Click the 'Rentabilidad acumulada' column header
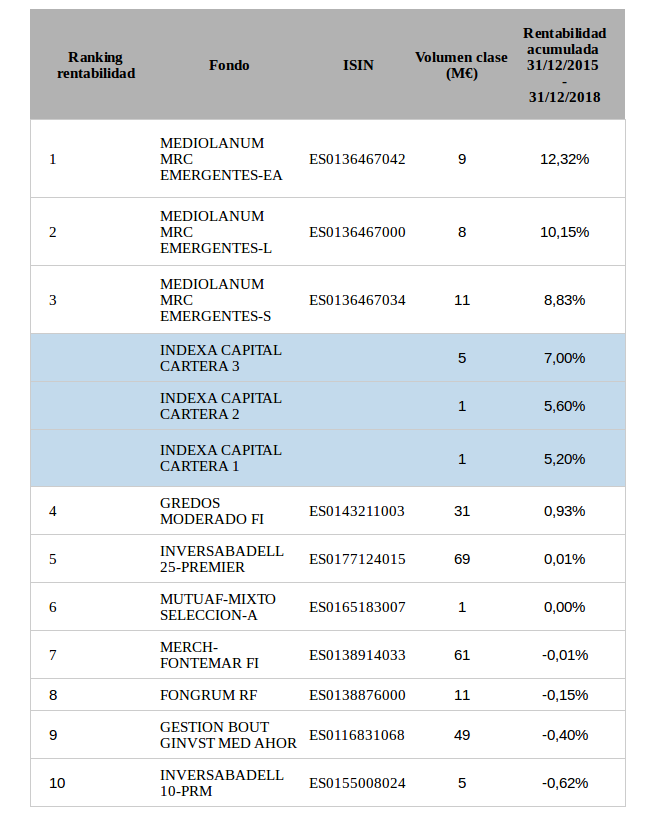 point(564,65)
